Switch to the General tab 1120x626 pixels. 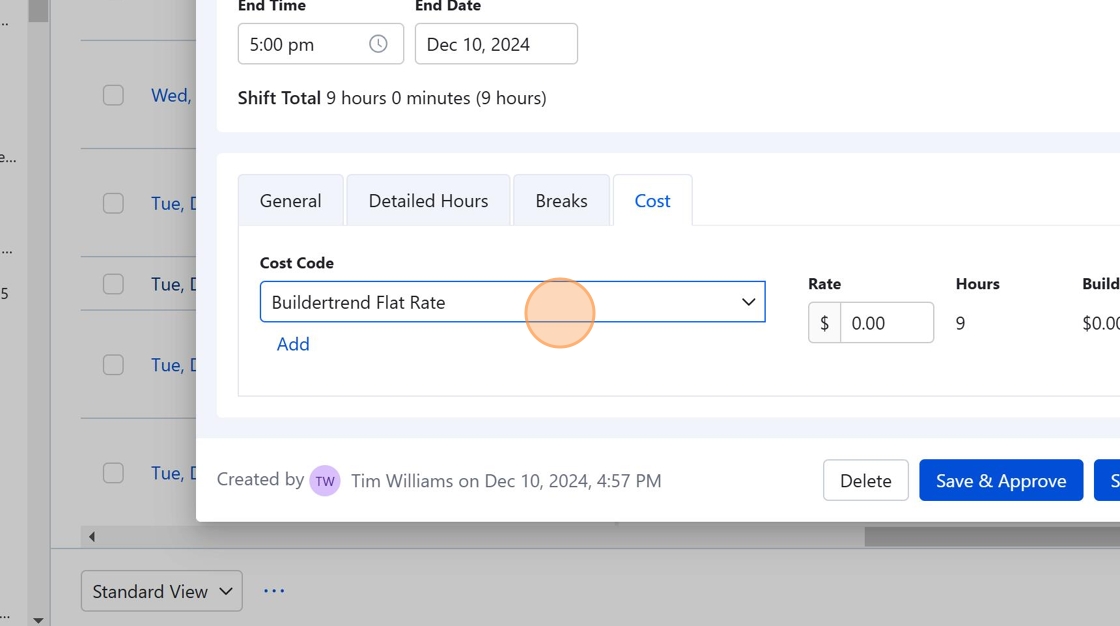coord(291,201)
